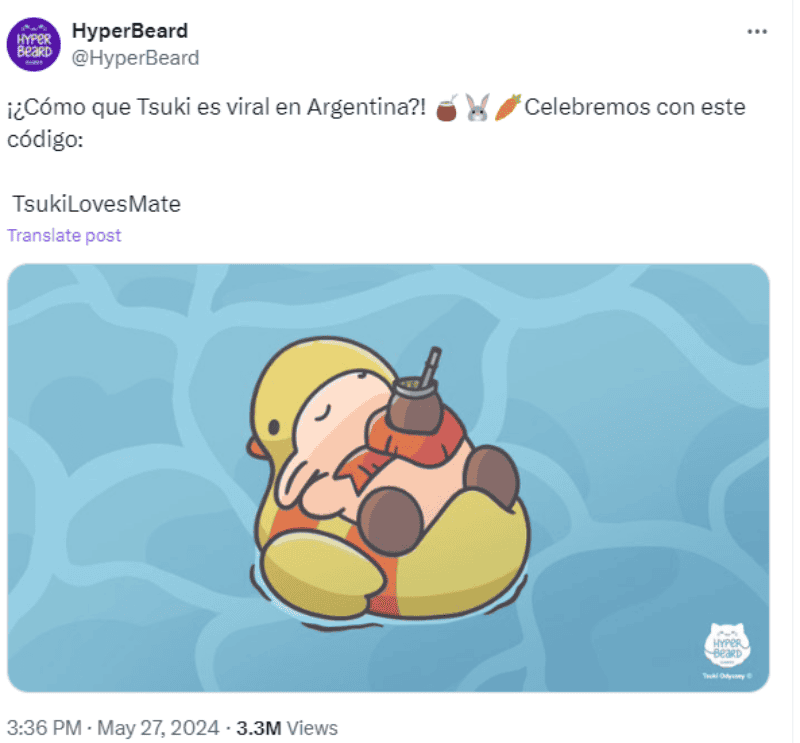Click the rabbit emoji in the tweet text

coord(477,107)
